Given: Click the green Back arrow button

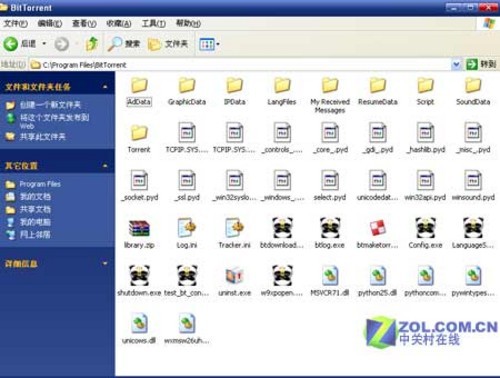Looking at the screenshot, I should coord(11,44).
